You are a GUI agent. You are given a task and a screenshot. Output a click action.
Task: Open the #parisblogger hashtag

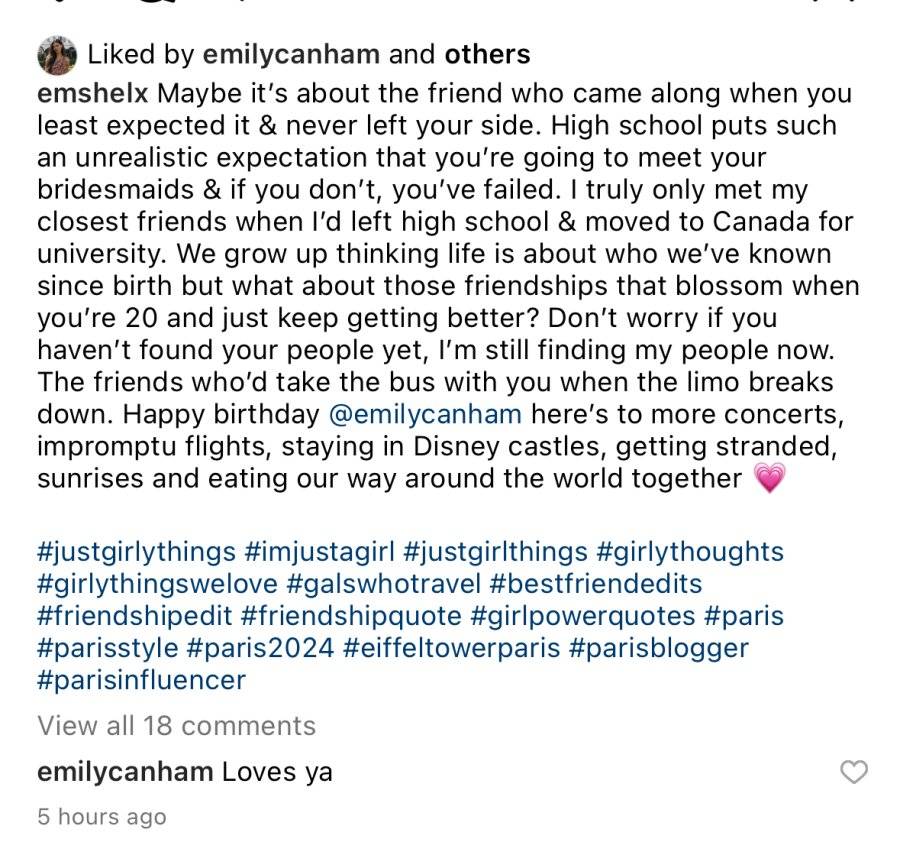click(659, 648)
